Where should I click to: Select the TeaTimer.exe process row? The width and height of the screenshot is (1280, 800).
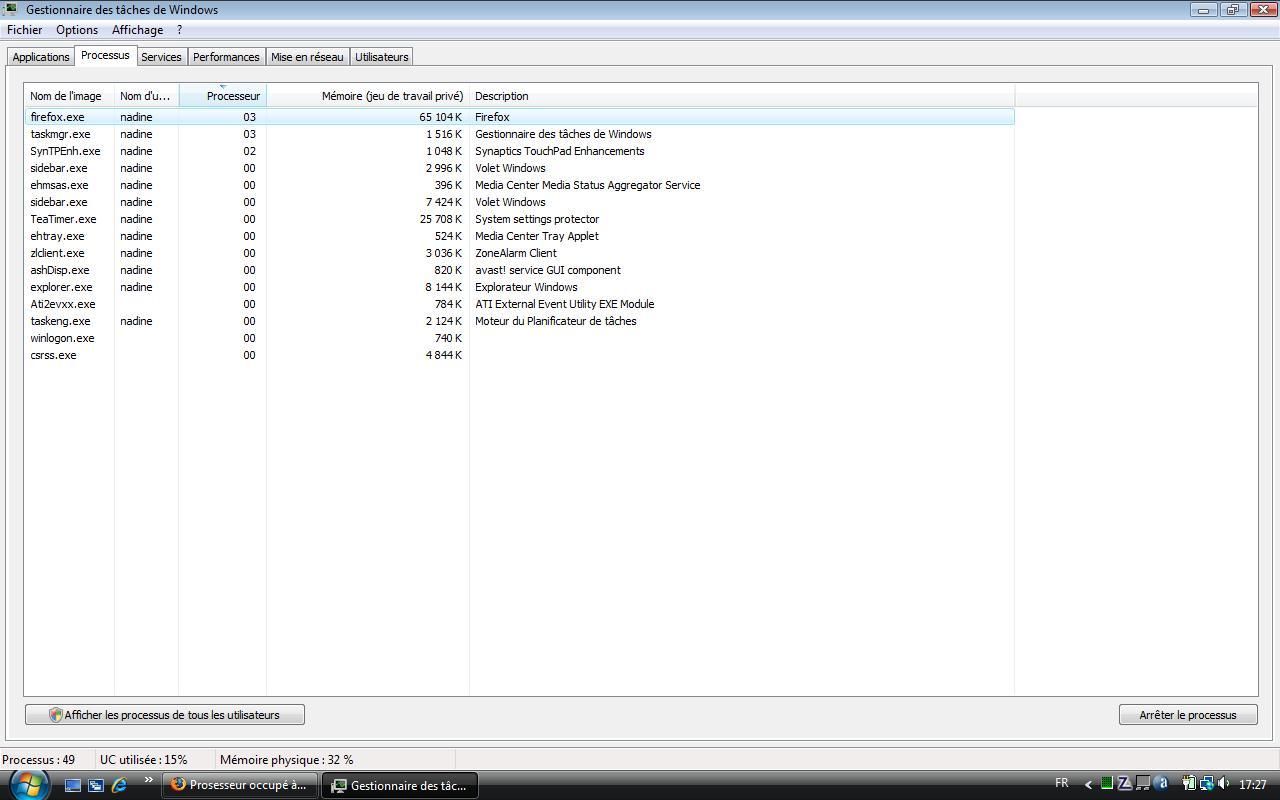click(x=520, y=219)
